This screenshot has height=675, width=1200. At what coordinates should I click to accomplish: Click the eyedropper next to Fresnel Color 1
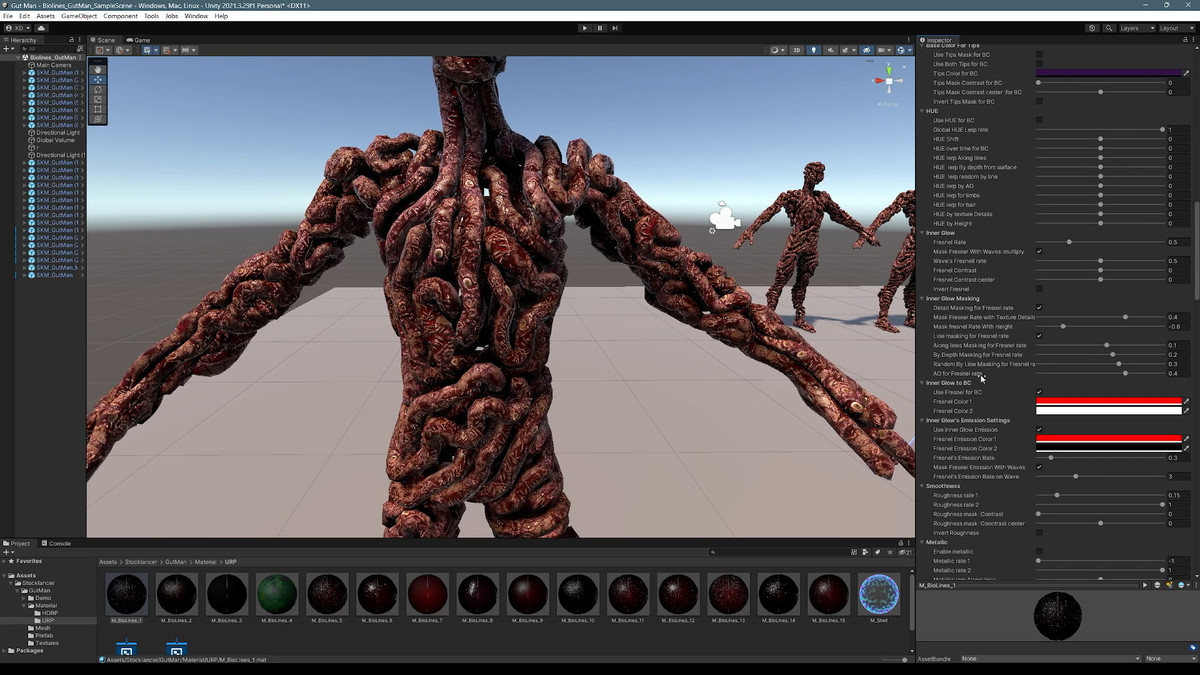coord(1186,402)
